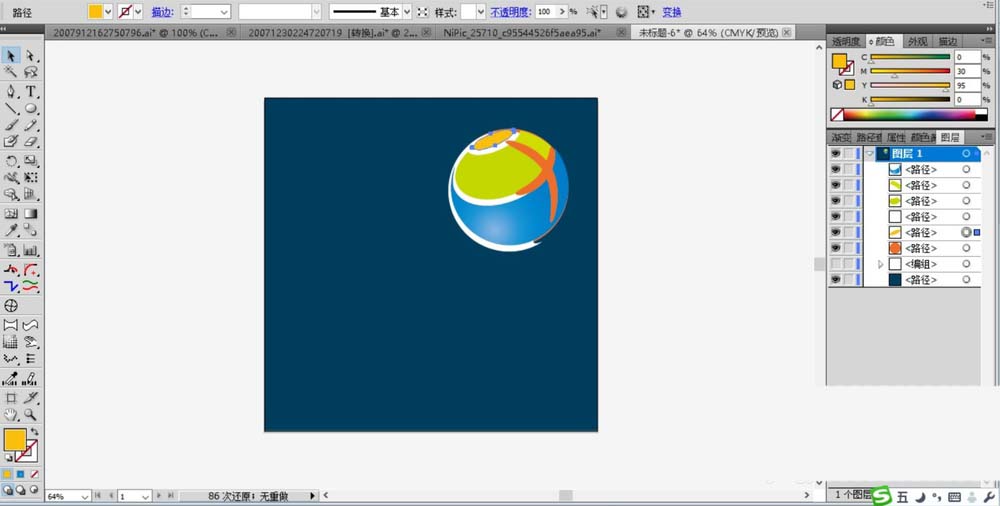The width and height of the screenshot is (1000, 506).
Task: Select the Pencil tool
Action: (x=30, y=125)
